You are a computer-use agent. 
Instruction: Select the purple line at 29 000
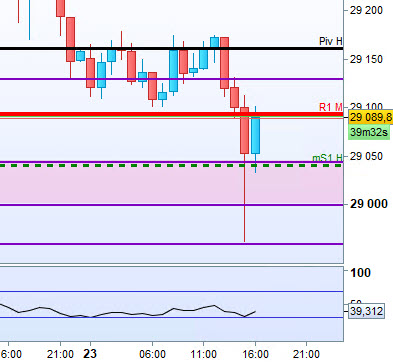[171, 205]
